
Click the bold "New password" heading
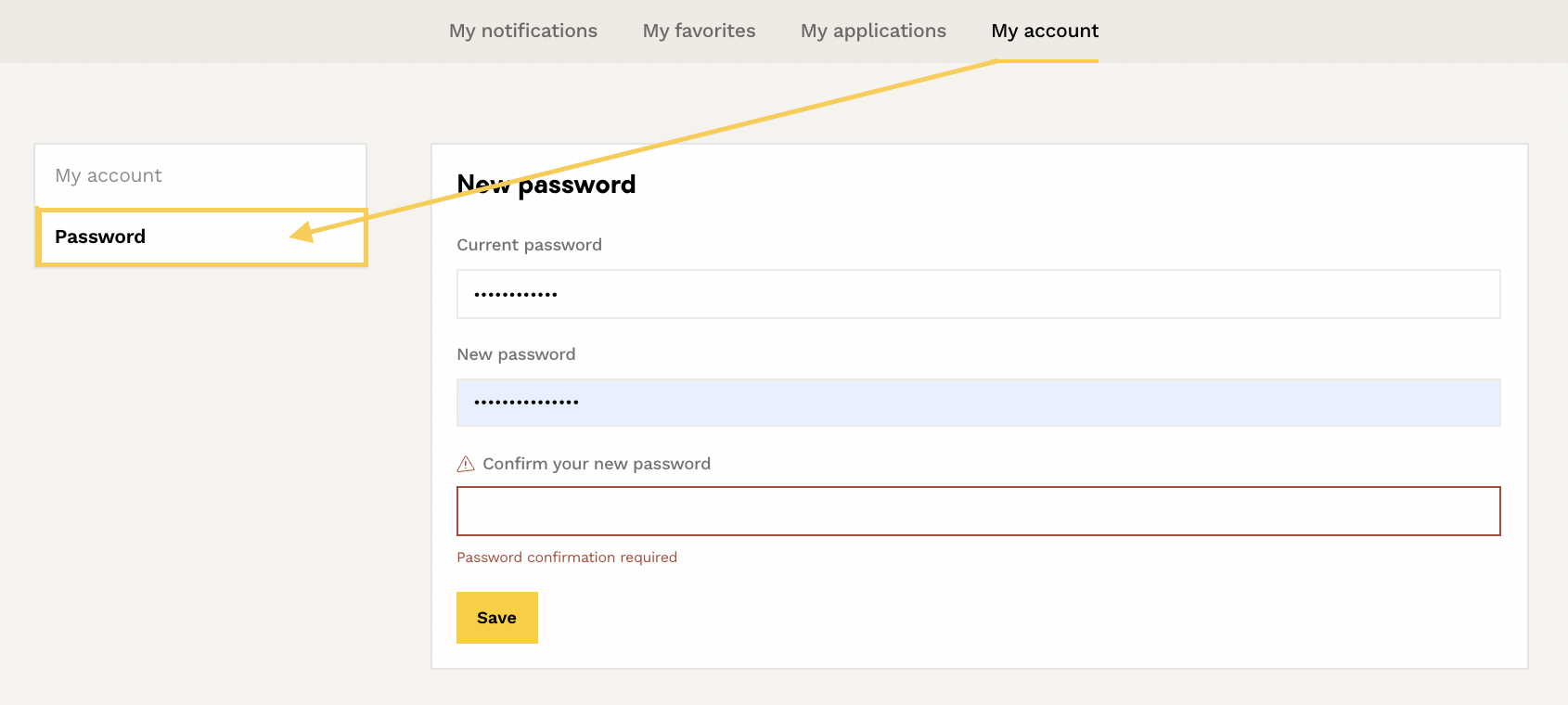(546, 185)
